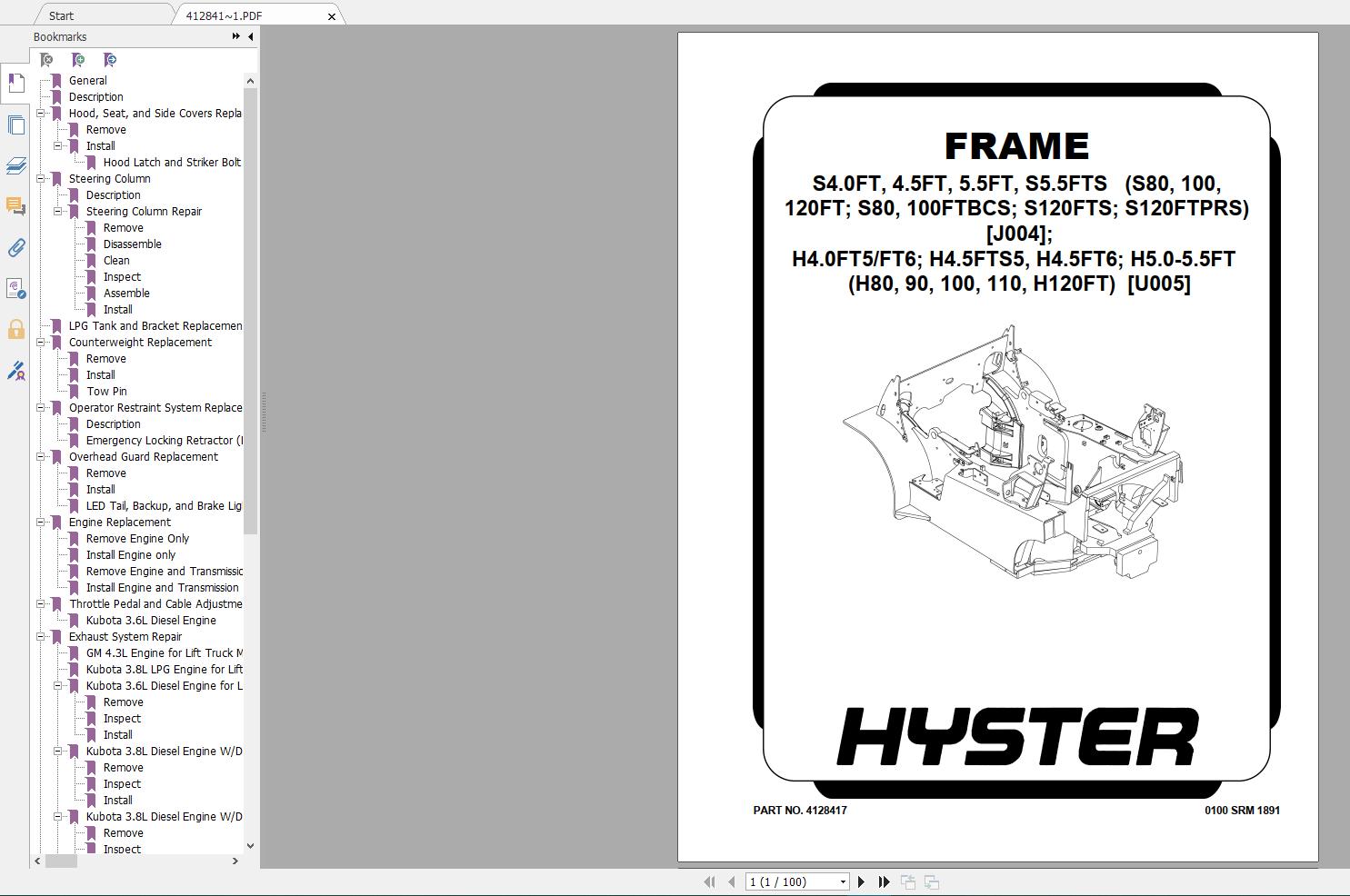Open the Layers panel icon

pyautogui.click(x=15, y=165)
